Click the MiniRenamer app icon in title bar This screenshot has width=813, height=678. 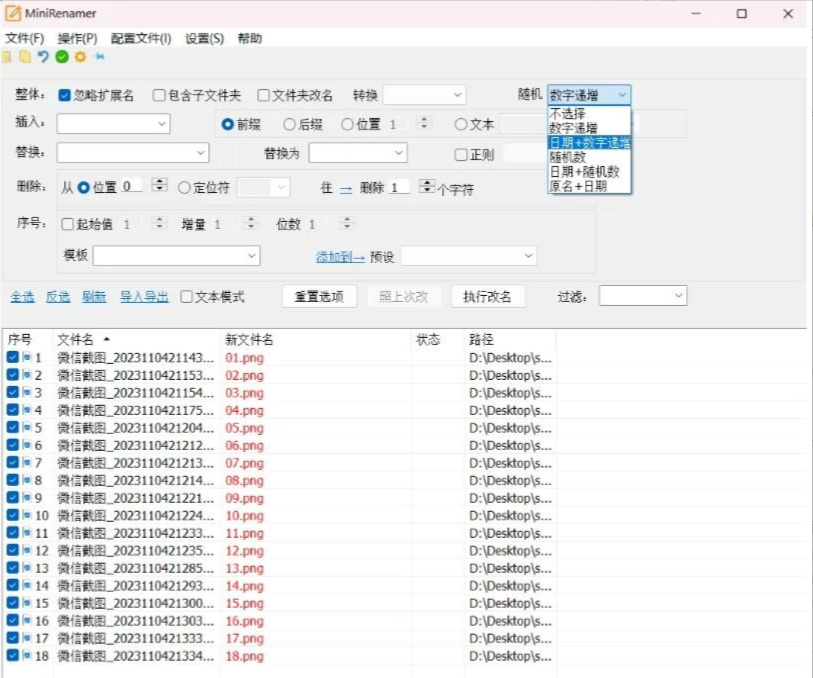click(x=14, y=14)
